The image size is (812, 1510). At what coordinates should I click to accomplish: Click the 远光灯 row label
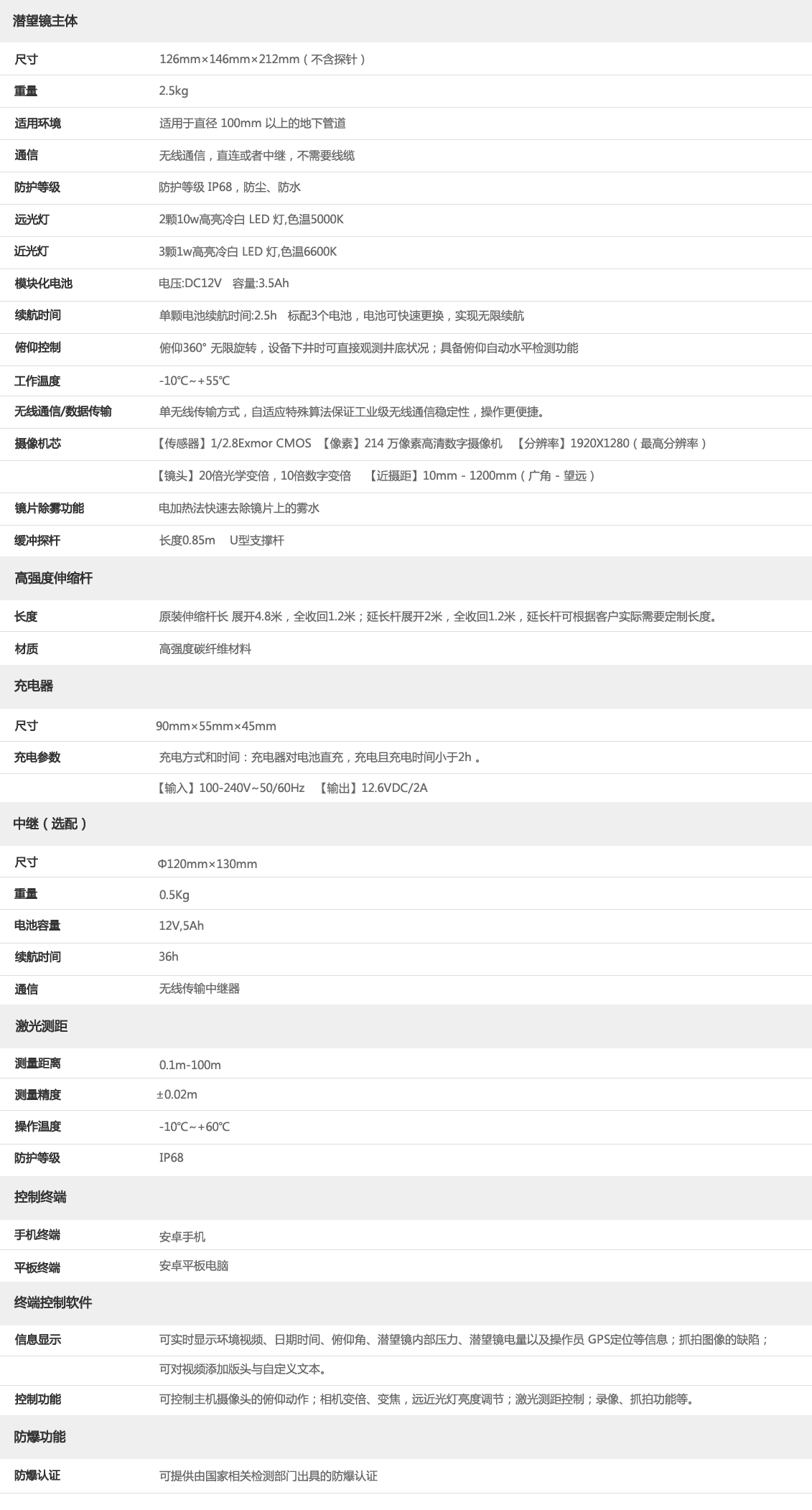click(32, 220)
